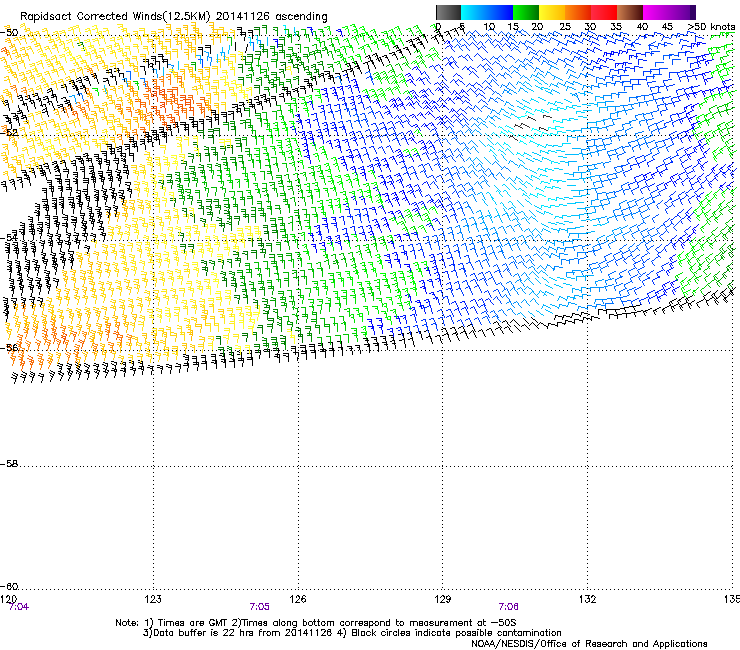Click the longitude label '129'
The height and width of the screenshot is (650, 740).
click(x=443, y=599)
